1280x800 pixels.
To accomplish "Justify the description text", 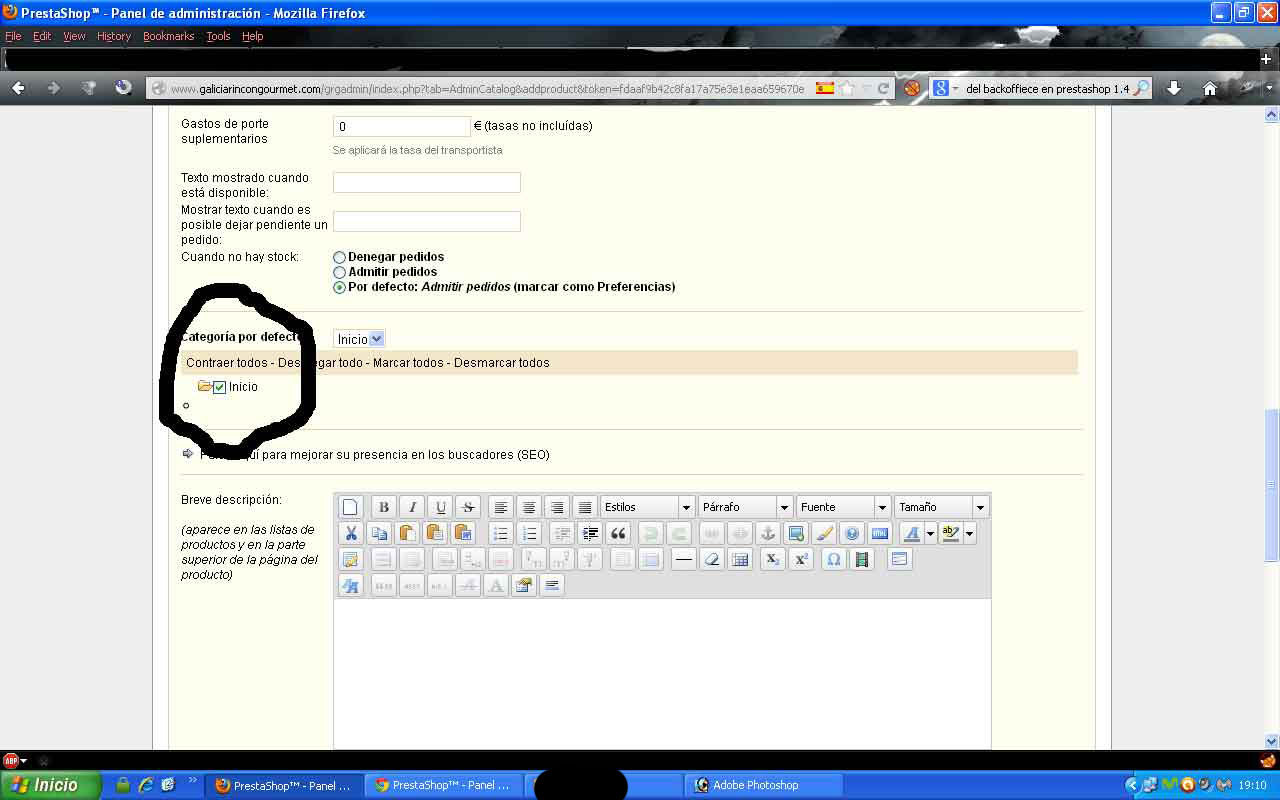I will tap(585, 507).
